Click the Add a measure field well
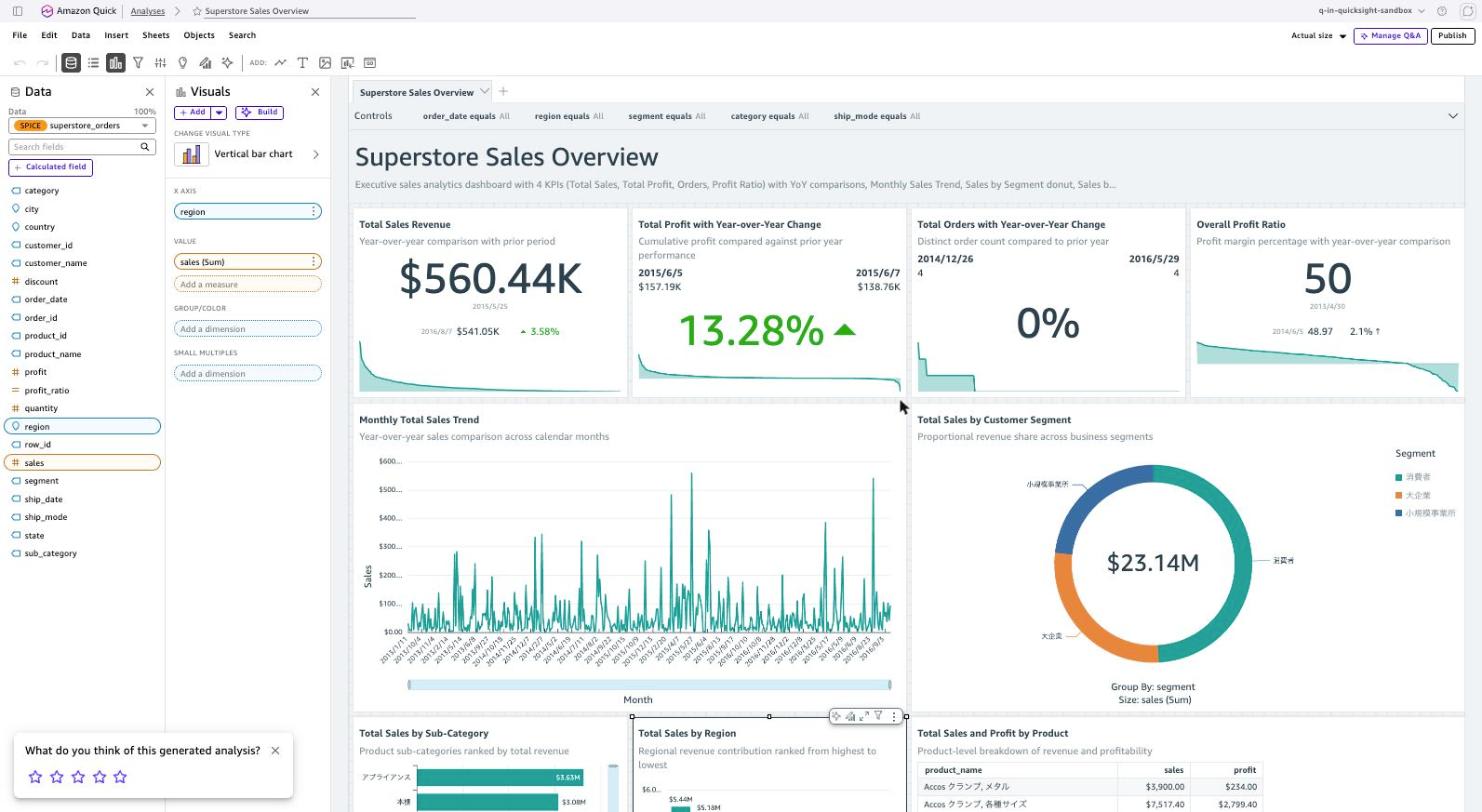 coord(248,285)
